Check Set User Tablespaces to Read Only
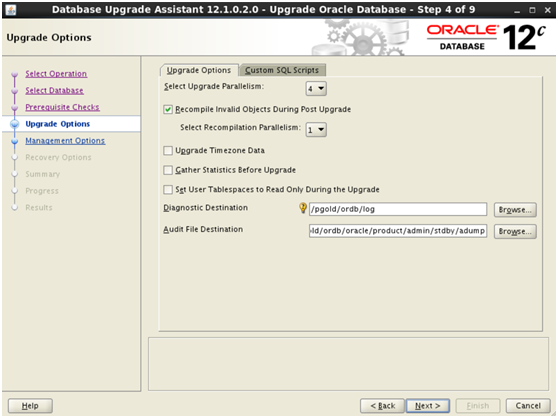This screenshot has width=558, height=418. [168, 190]
